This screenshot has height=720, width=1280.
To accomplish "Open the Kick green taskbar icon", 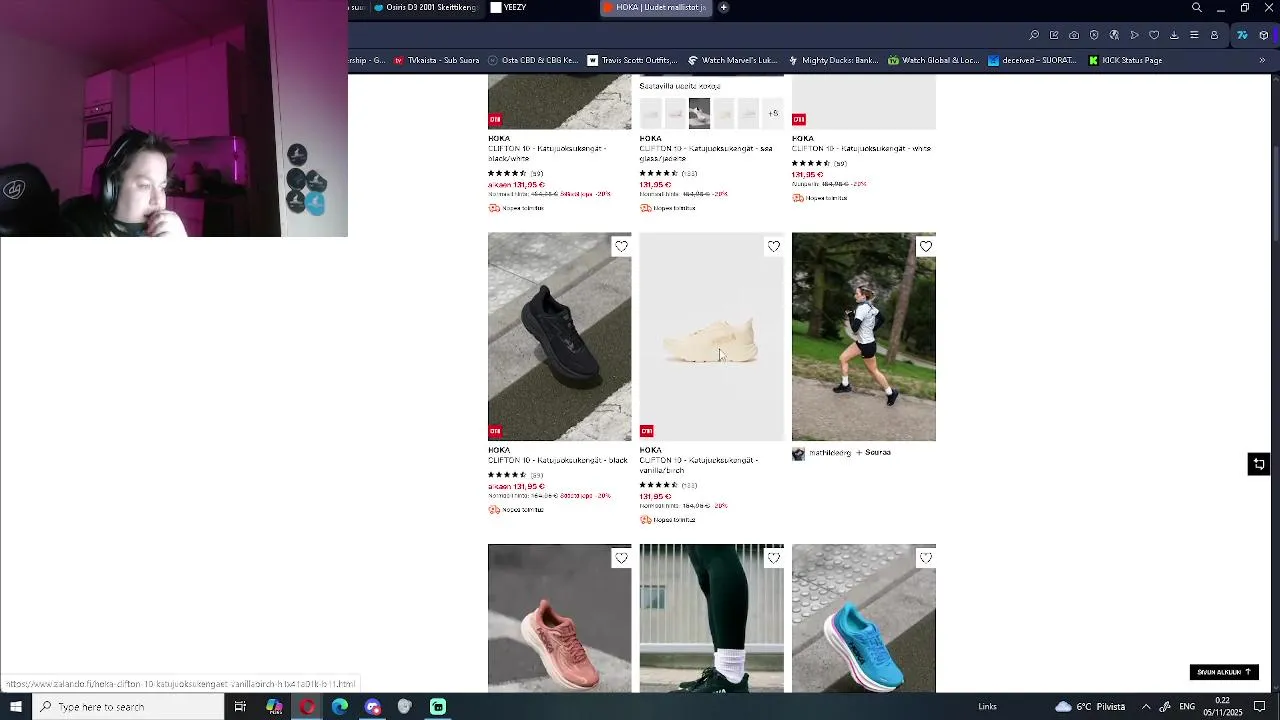I will 438,707.
